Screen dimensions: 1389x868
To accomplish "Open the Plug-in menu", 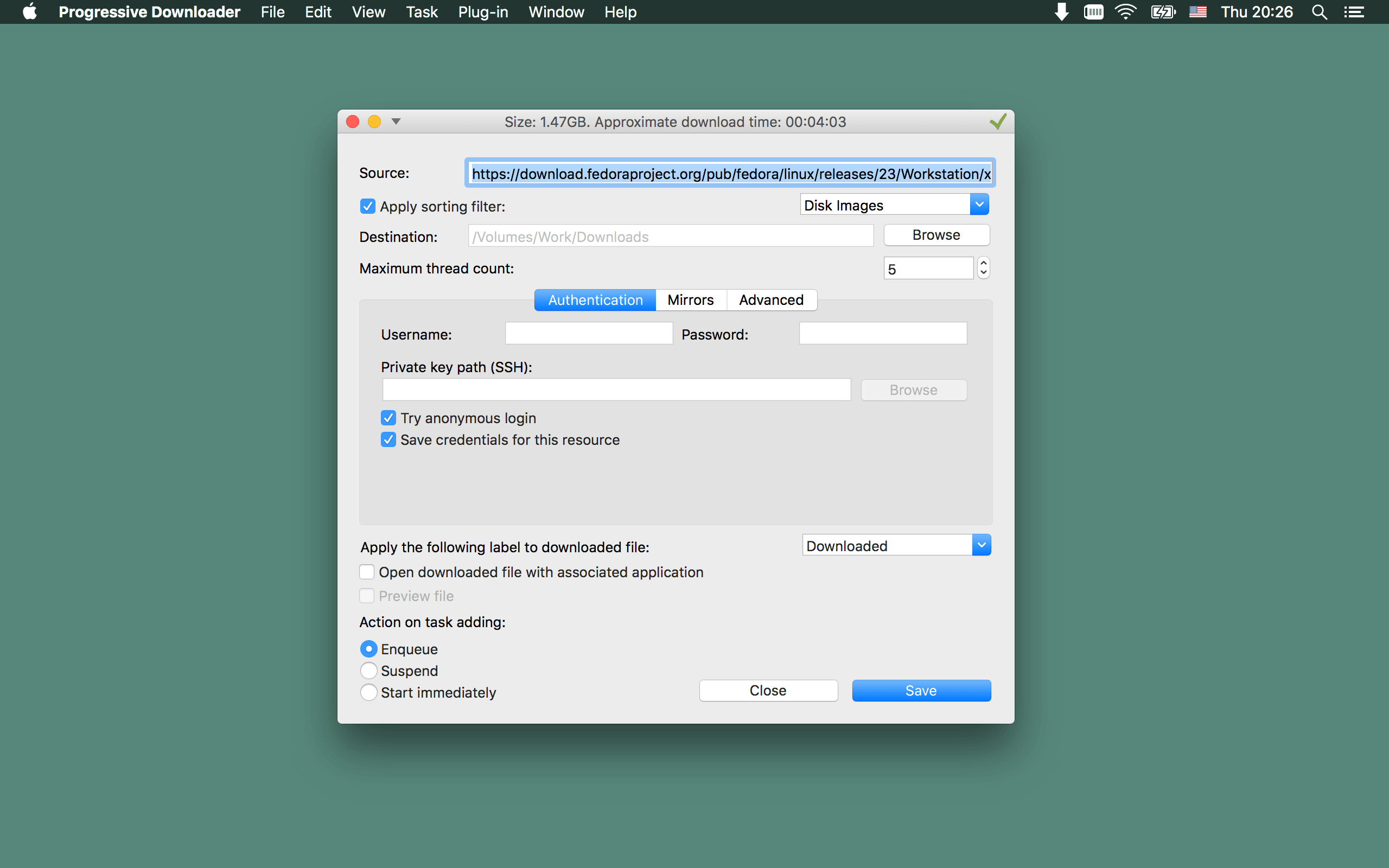I will [483, 11].
